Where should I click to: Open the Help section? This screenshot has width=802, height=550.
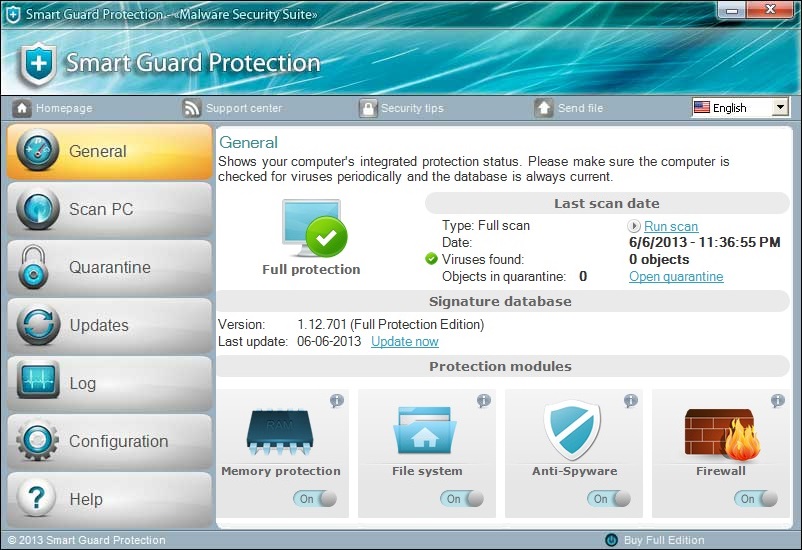109,499
